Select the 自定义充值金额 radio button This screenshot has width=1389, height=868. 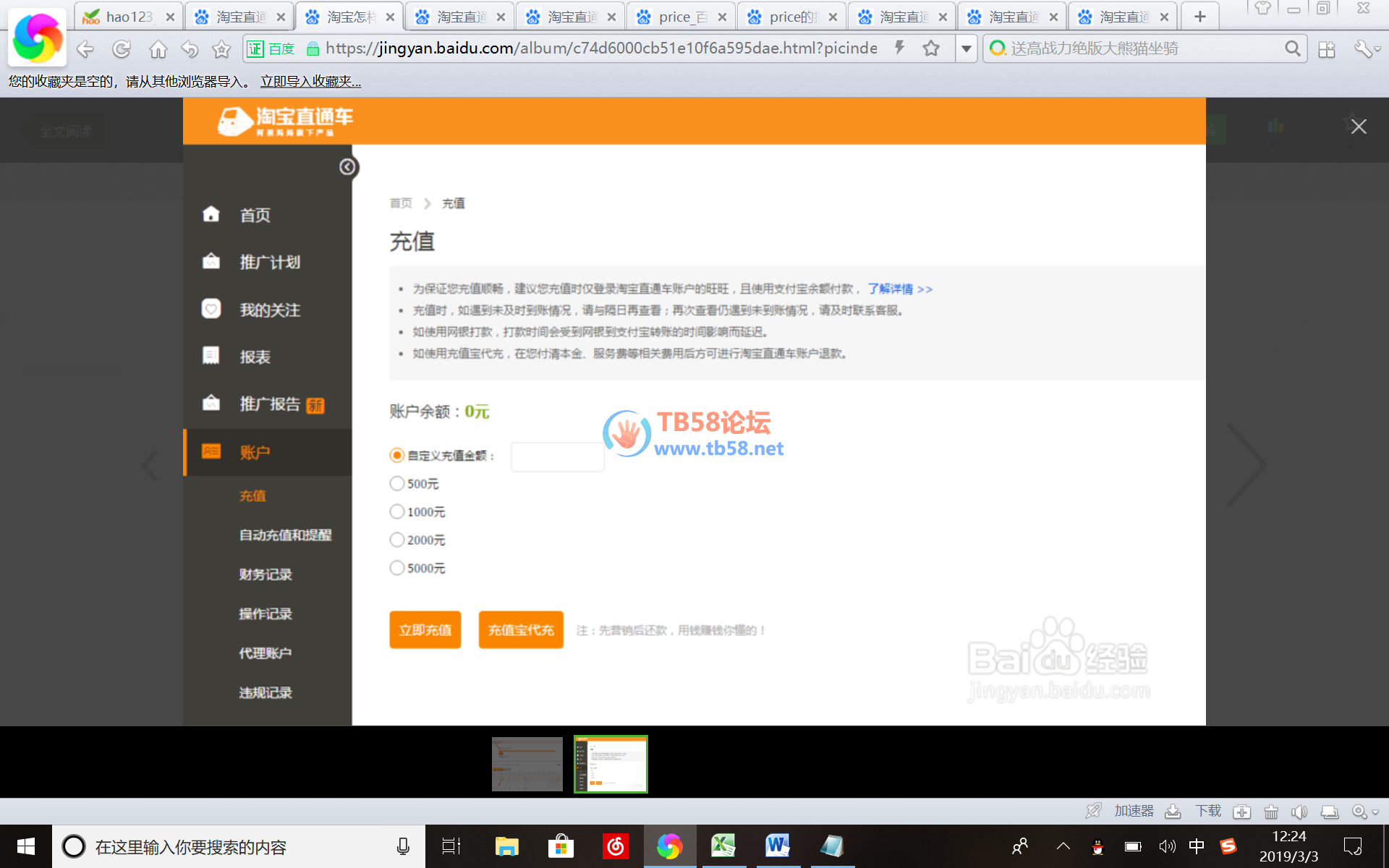pos(396,455)
